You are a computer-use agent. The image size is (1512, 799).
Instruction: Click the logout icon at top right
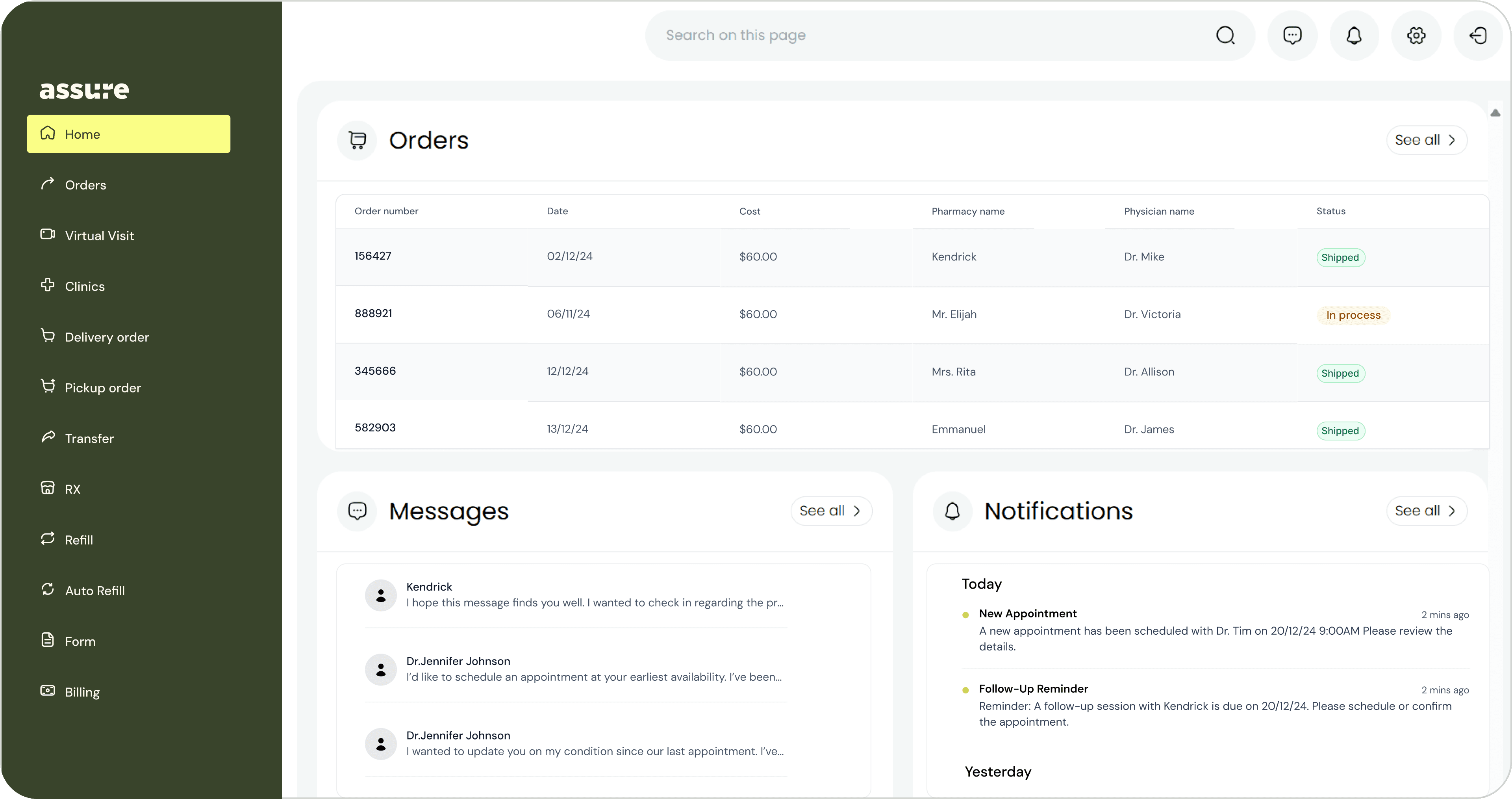pos(1478,35)
